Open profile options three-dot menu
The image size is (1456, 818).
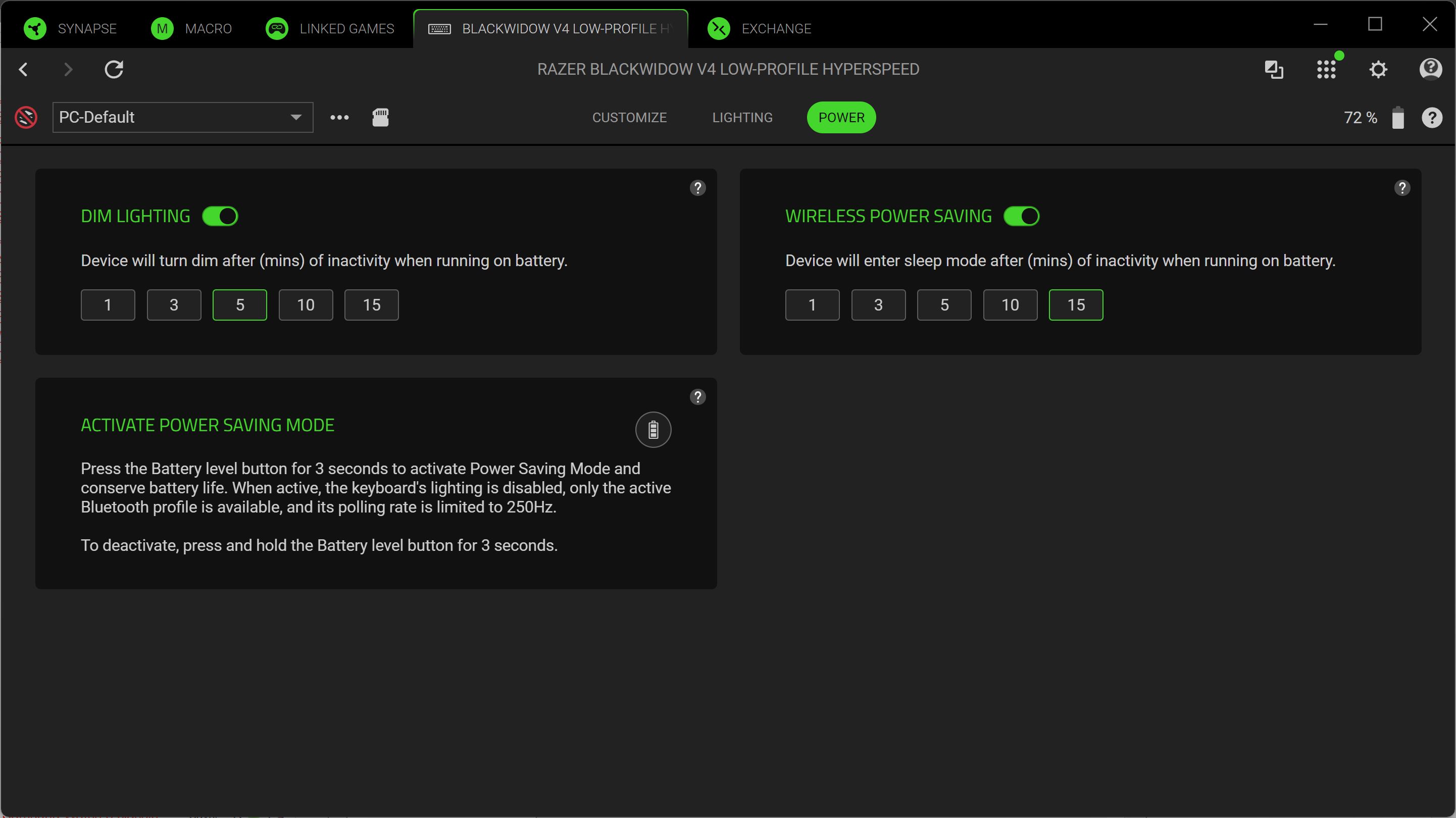click(x=340, y=118)
